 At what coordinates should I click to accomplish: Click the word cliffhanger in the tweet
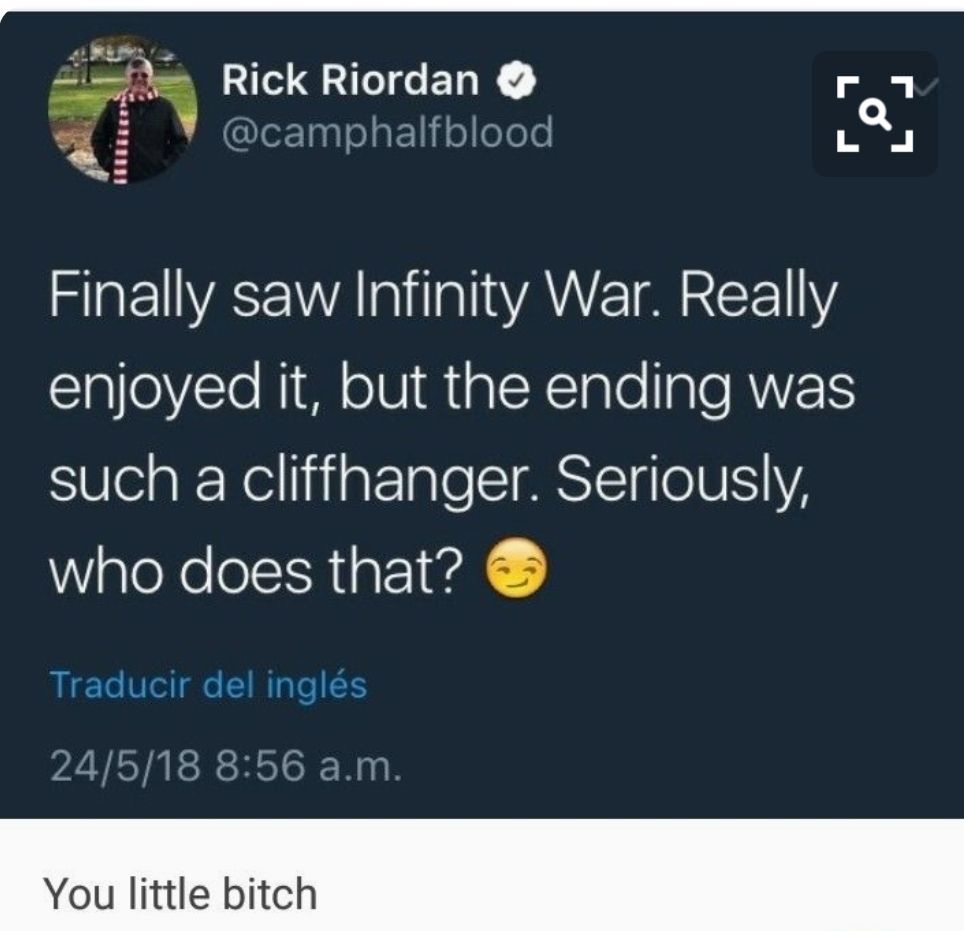[391, 481]
